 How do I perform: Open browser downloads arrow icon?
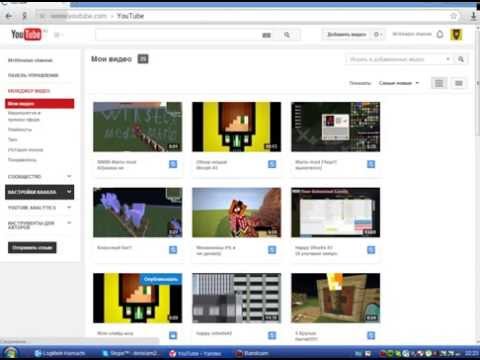474,16
